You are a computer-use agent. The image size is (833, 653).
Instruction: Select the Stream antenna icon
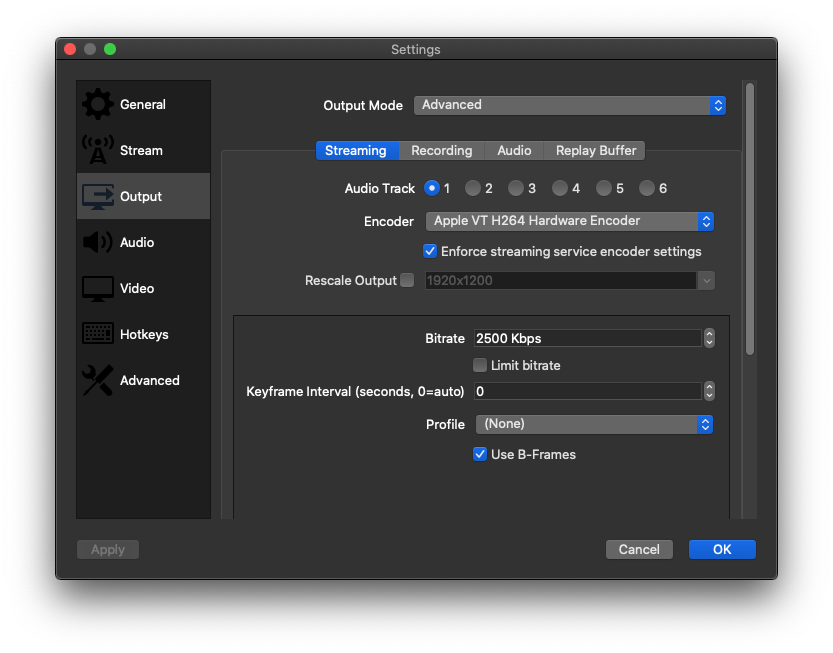click(98, 150)
